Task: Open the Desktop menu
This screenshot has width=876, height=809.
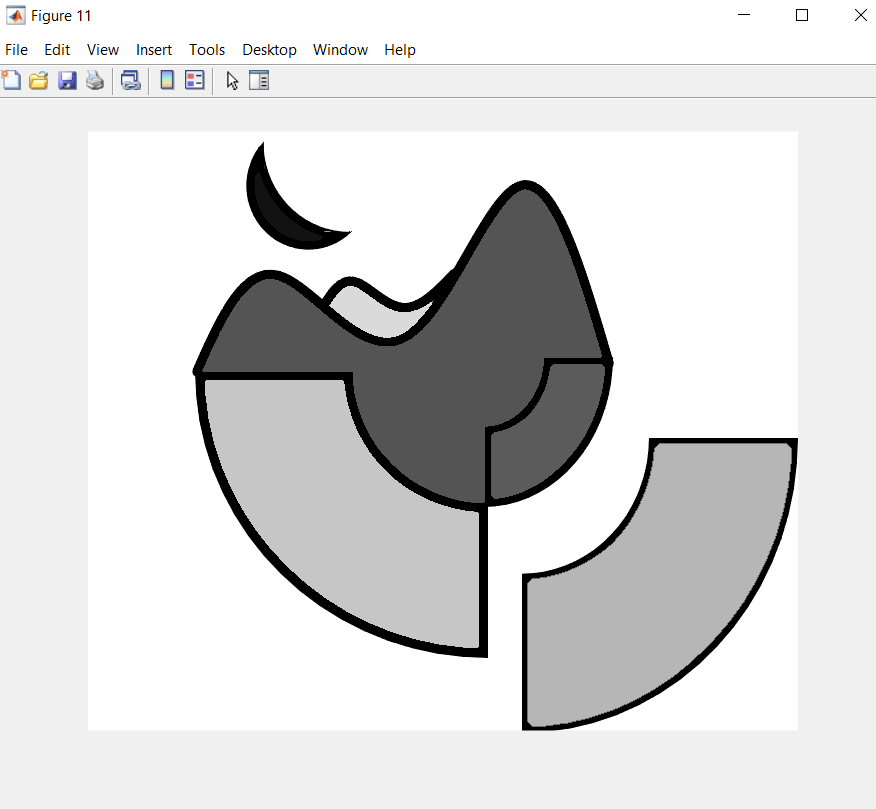Action: (x=269, y=49)
